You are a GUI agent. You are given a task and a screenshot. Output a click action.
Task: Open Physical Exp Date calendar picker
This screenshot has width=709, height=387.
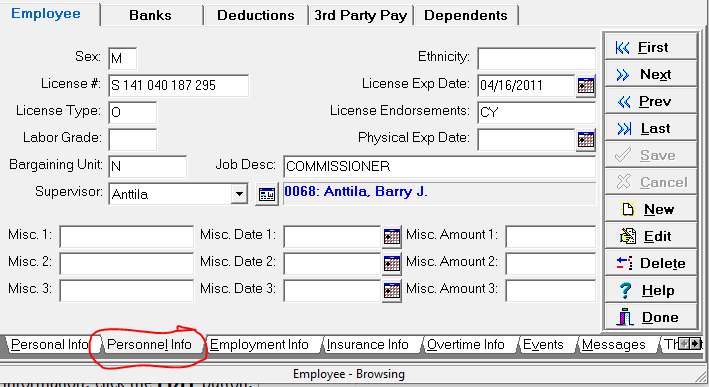click(x=586, y=140)
